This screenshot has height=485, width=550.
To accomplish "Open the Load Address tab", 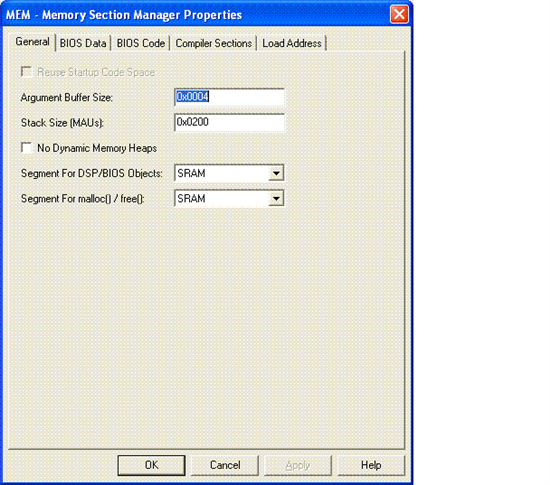I will pyautogui.click(x=292, y=43).
